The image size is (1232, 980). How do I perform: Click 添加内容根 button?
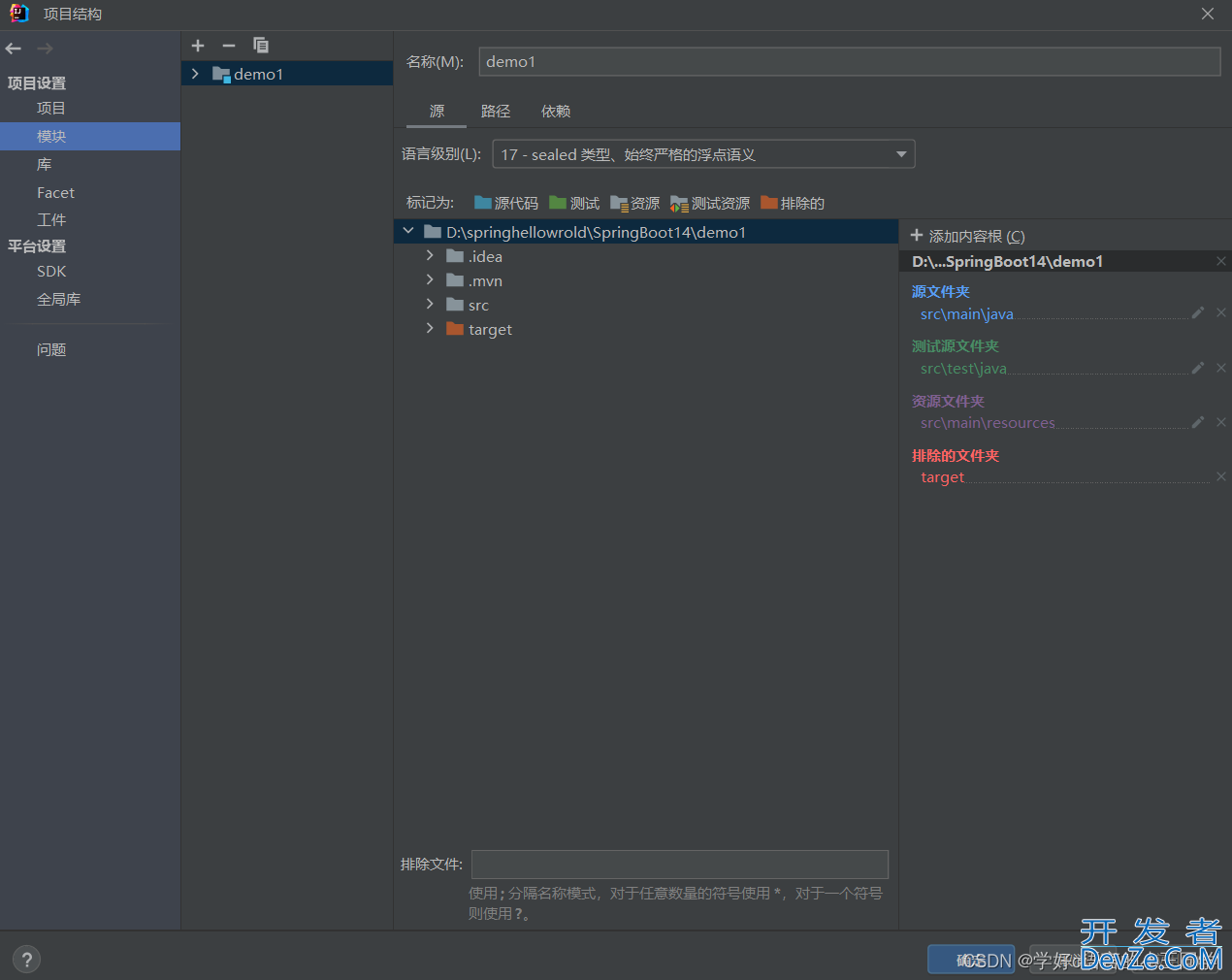coord(967,236)
